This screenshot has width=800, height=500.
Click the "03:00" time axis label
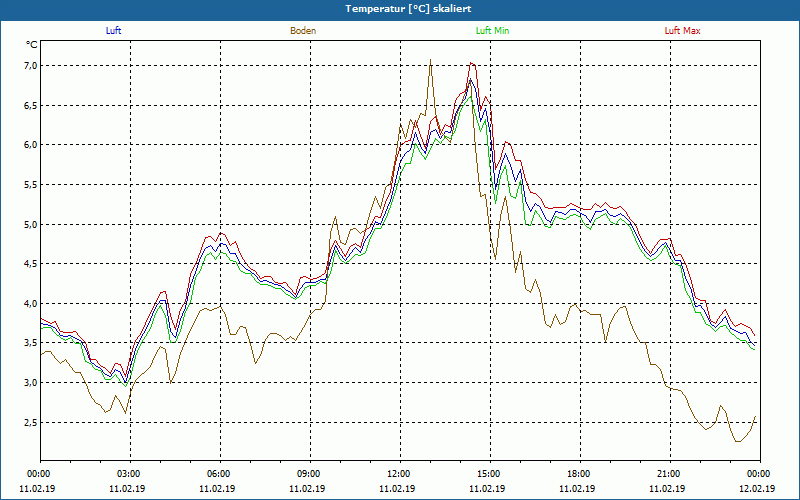(x=127, y=474)
